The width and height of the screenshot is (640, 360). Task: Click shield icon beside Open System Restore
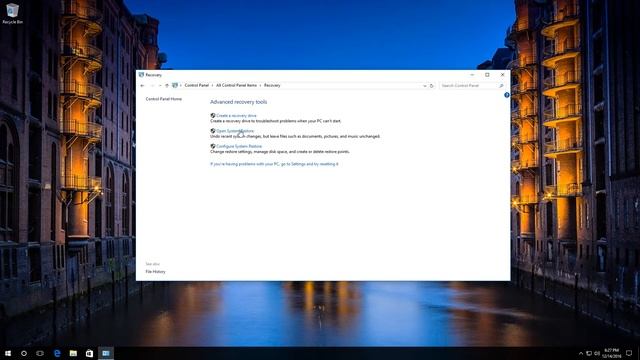pos(213,131)
